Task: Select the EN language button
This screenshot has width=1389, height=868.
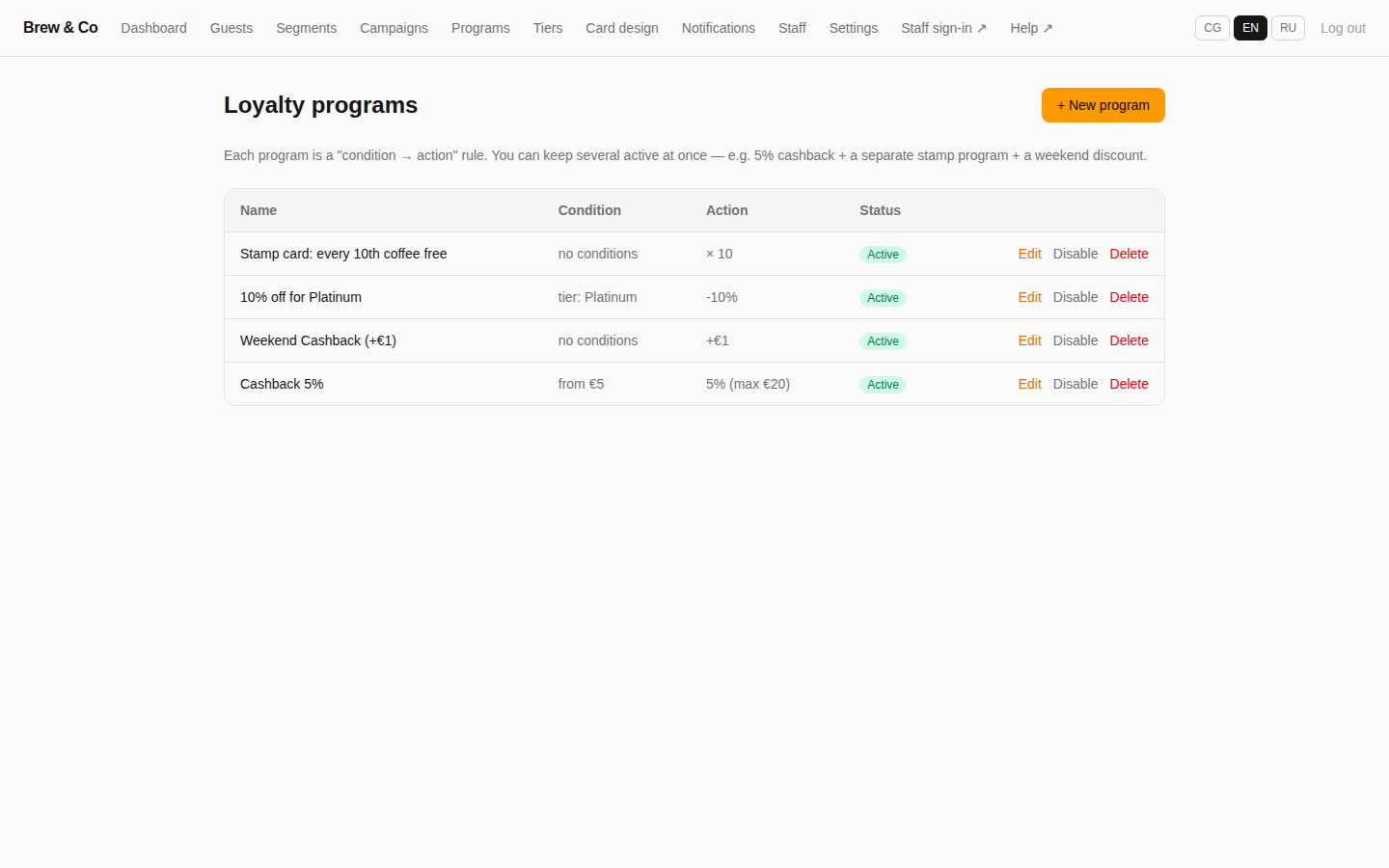Action: click(x=1250, y=28)
